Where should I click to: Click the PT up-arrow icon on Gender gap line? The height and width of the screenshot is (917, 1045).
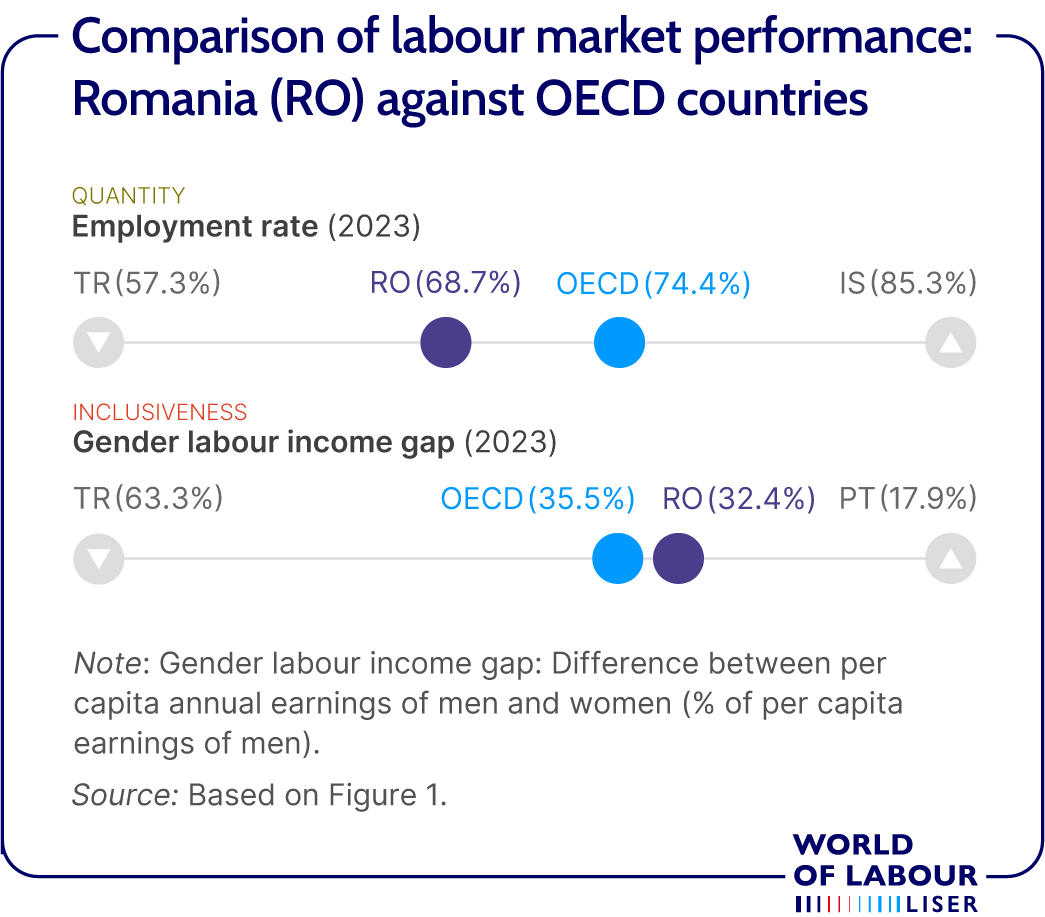click(x=950, y=558)
